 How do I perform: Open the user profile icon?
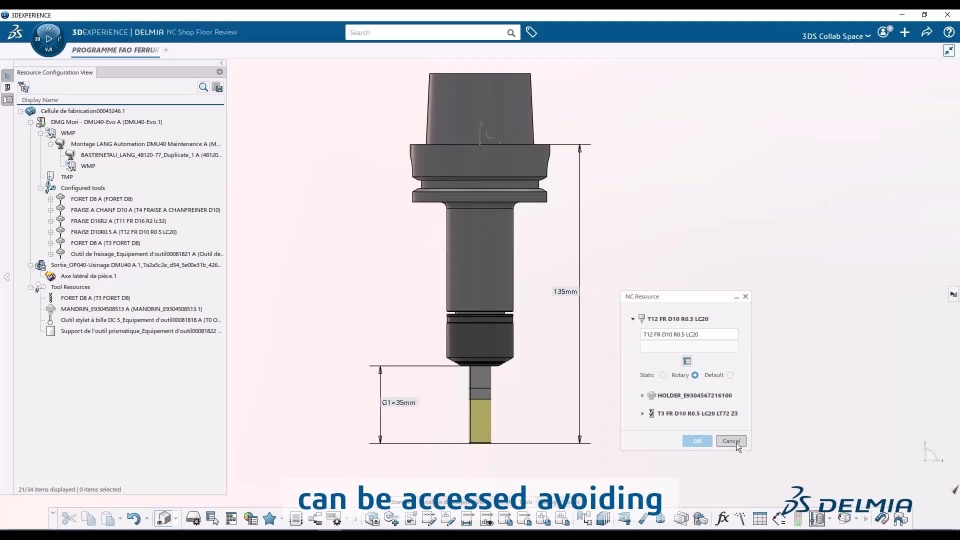pyautogui.click(x=884, y=32)
